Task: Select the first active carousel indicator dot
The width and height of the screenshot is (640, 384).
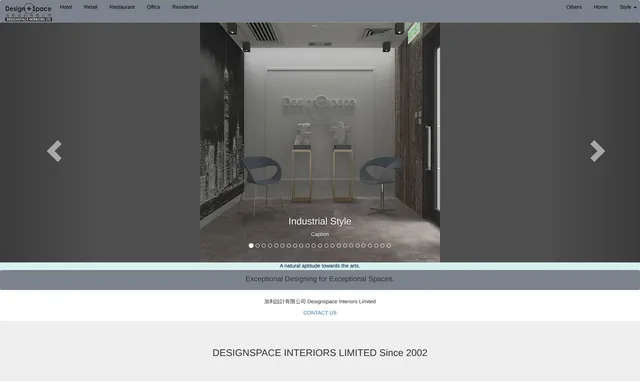Action: tap(251, 246)
